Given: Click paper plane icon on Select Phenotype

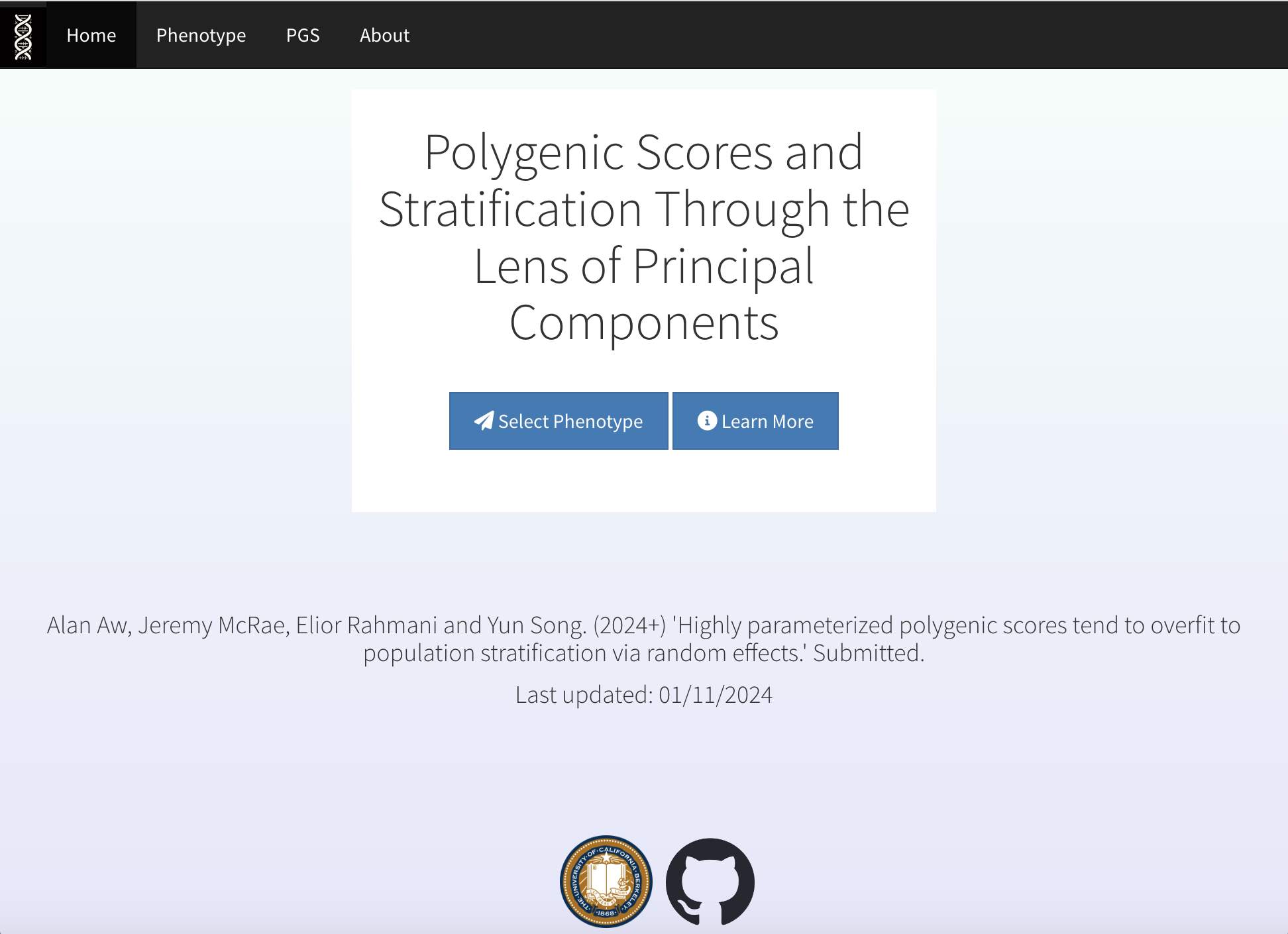Looking at the screenshot, I should tap(484, 421).
